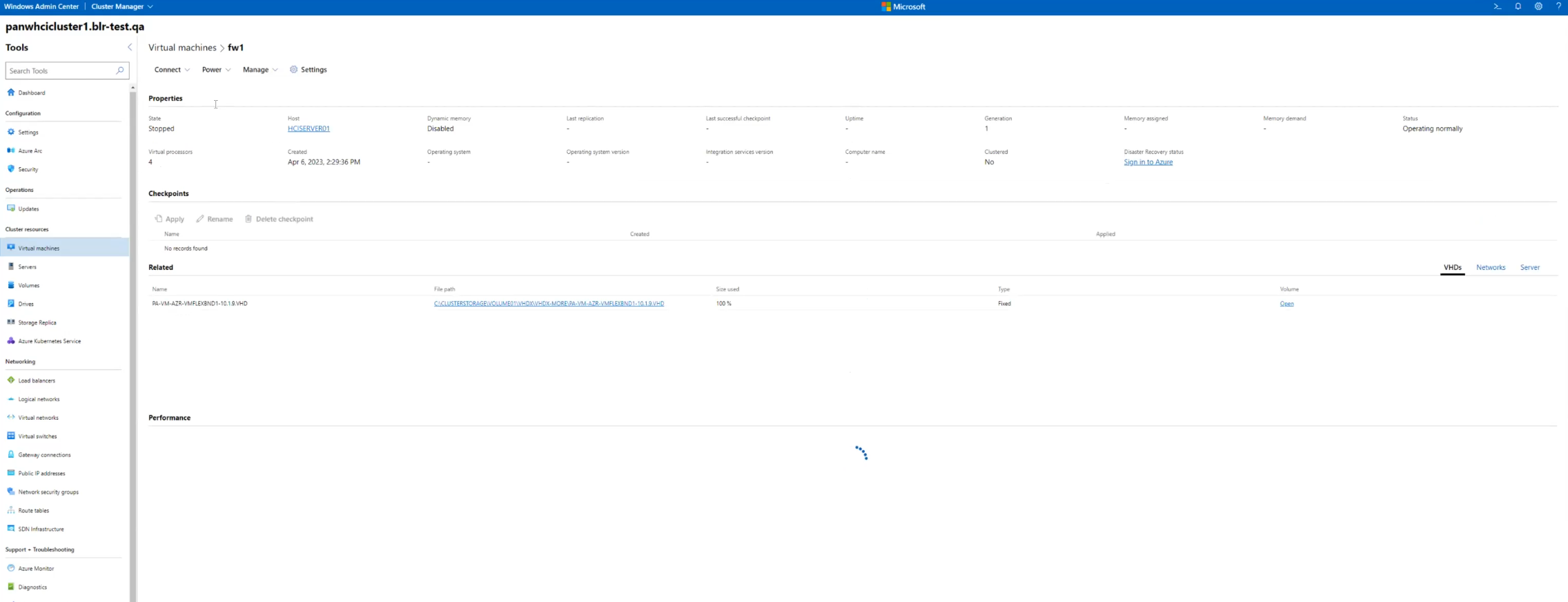Click the Search Tools input field

pyautogui.click(x=61, y=71)
